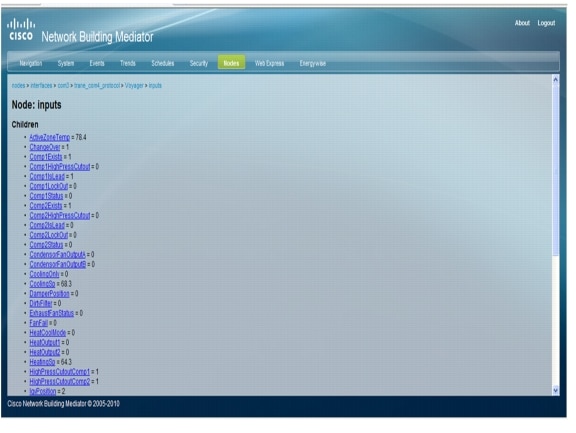Click the 'Node: inputs' heading
This screenshot has width=576, height=433.
tap(36, 105)
